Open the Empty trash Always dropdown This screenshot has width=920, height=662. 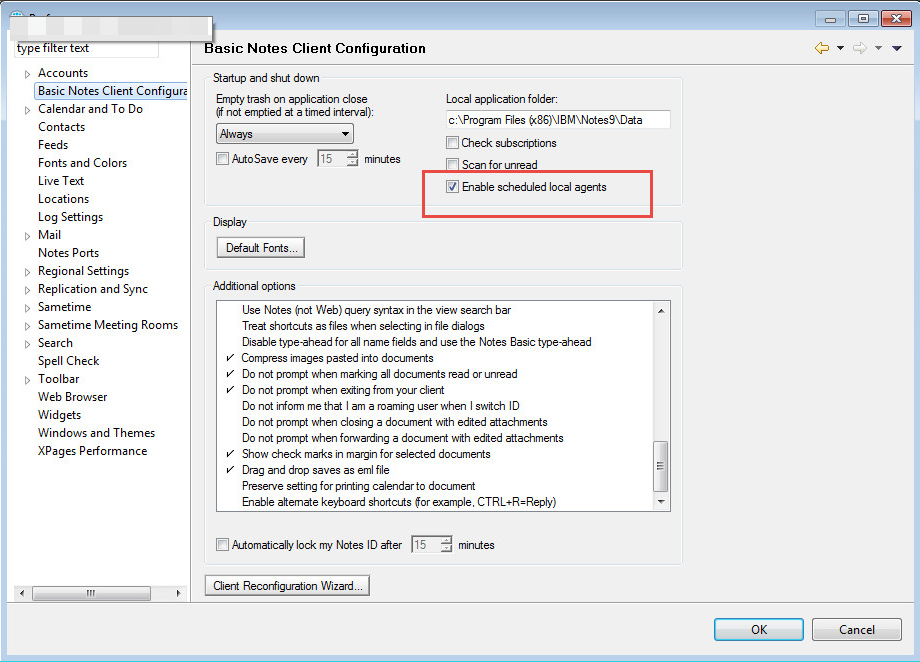285,134
